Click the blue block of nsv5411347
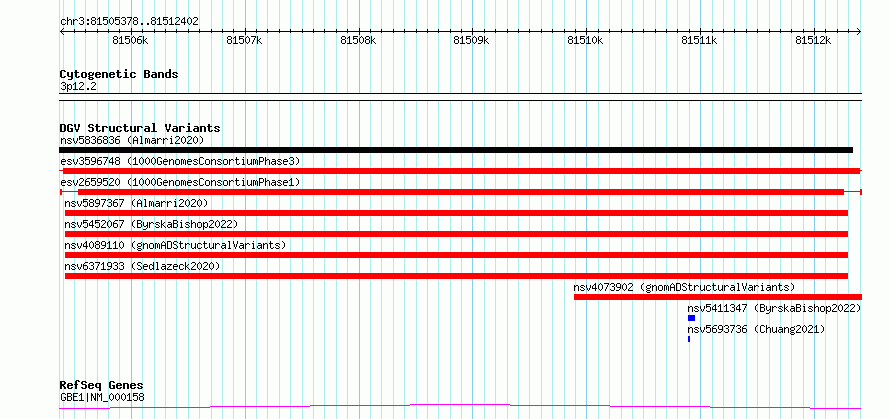The image size is (890, 419). 691,318
